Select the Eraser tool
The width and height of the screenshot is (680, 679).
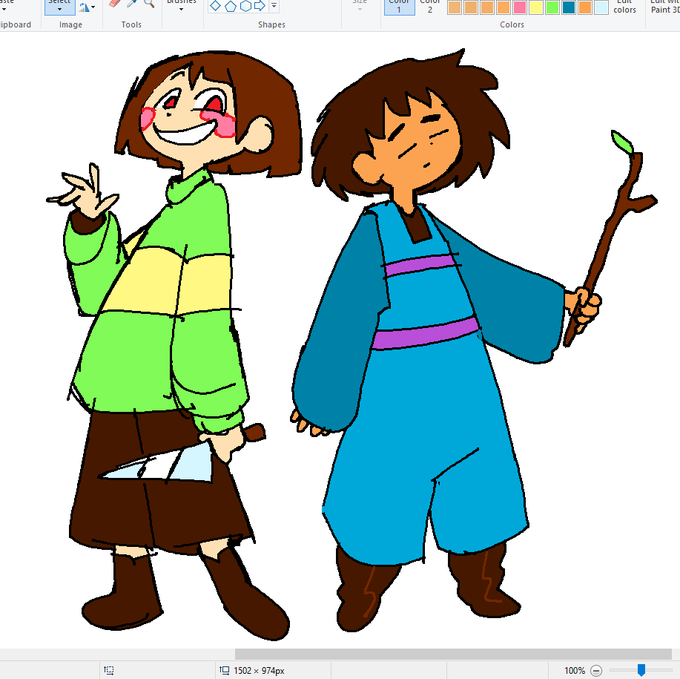pos(114,3)
